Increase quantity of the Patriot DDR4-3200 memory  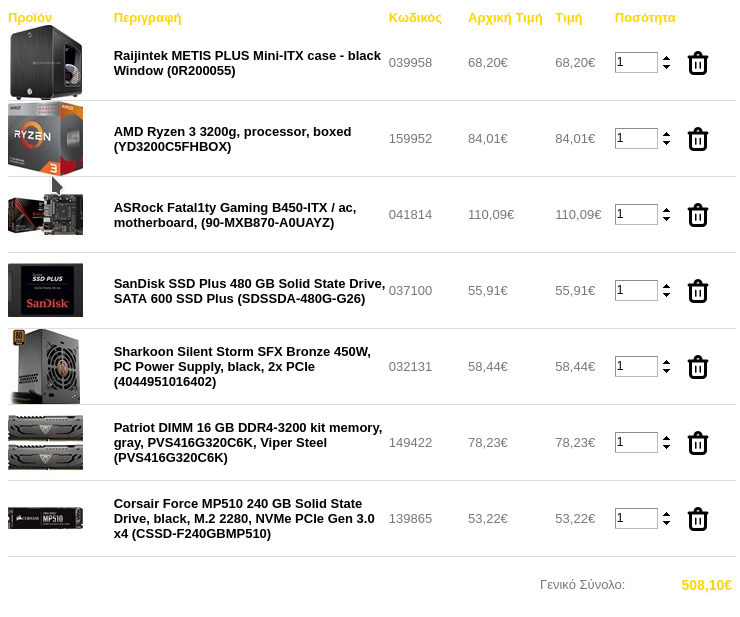666,439
